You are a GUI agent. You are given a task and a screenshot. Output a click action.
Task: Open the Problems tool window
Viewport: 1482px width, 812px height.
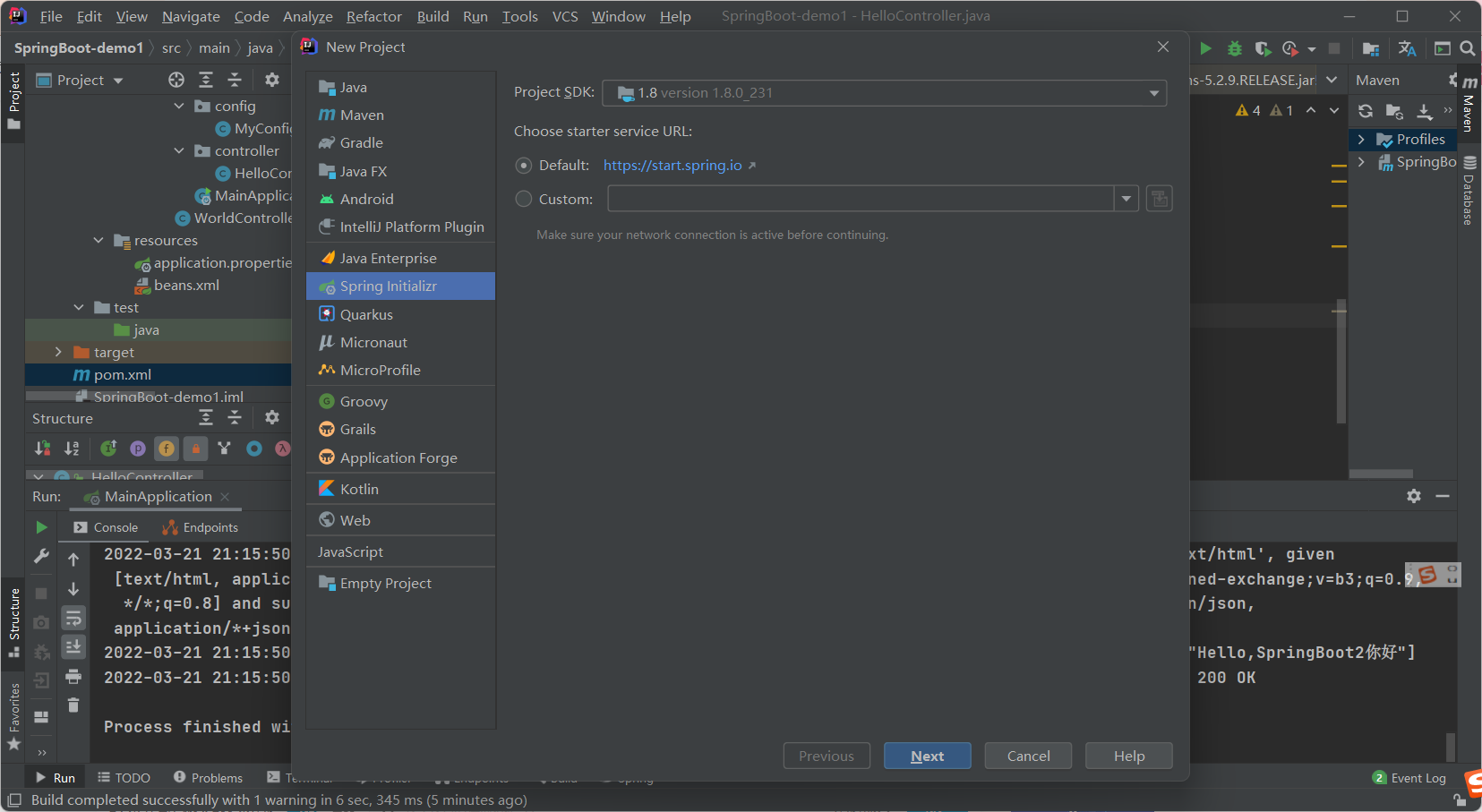point(208,778)
